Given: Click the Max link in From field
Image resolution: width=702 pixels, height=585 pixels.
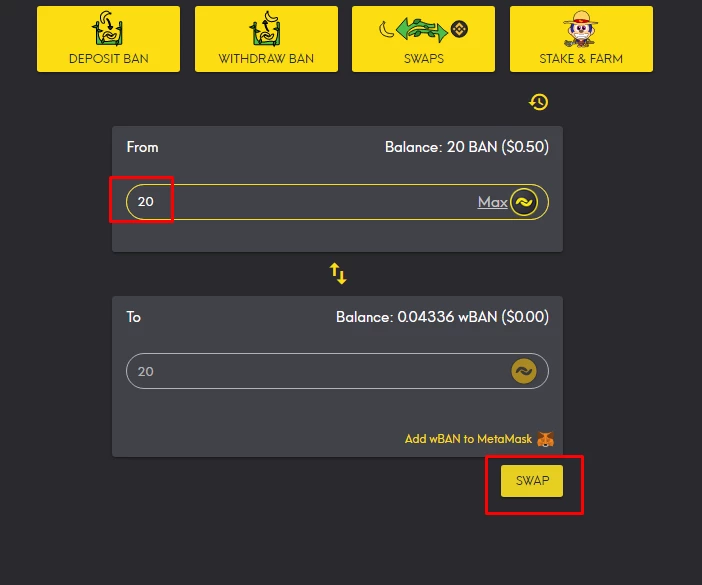Looking at the screenshot, I should coord(492,202).
